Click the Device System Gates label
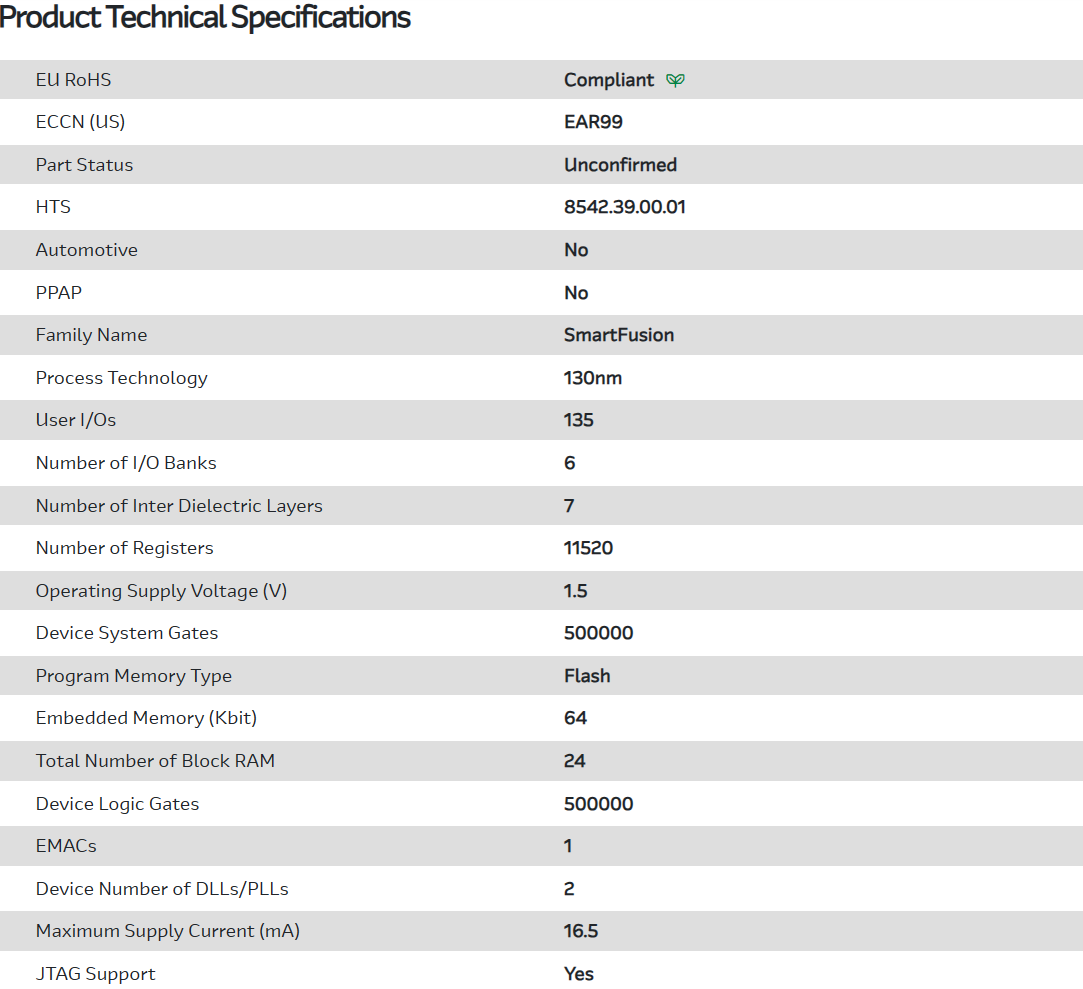1083x989 pixels. tap(126, 633)
